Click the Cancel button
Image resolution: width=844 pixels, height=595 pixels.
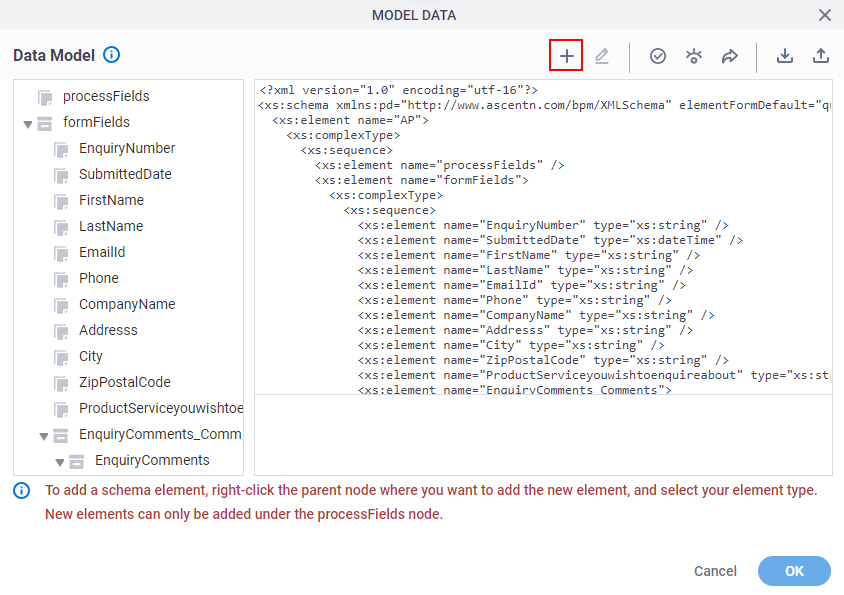(715, 571)
